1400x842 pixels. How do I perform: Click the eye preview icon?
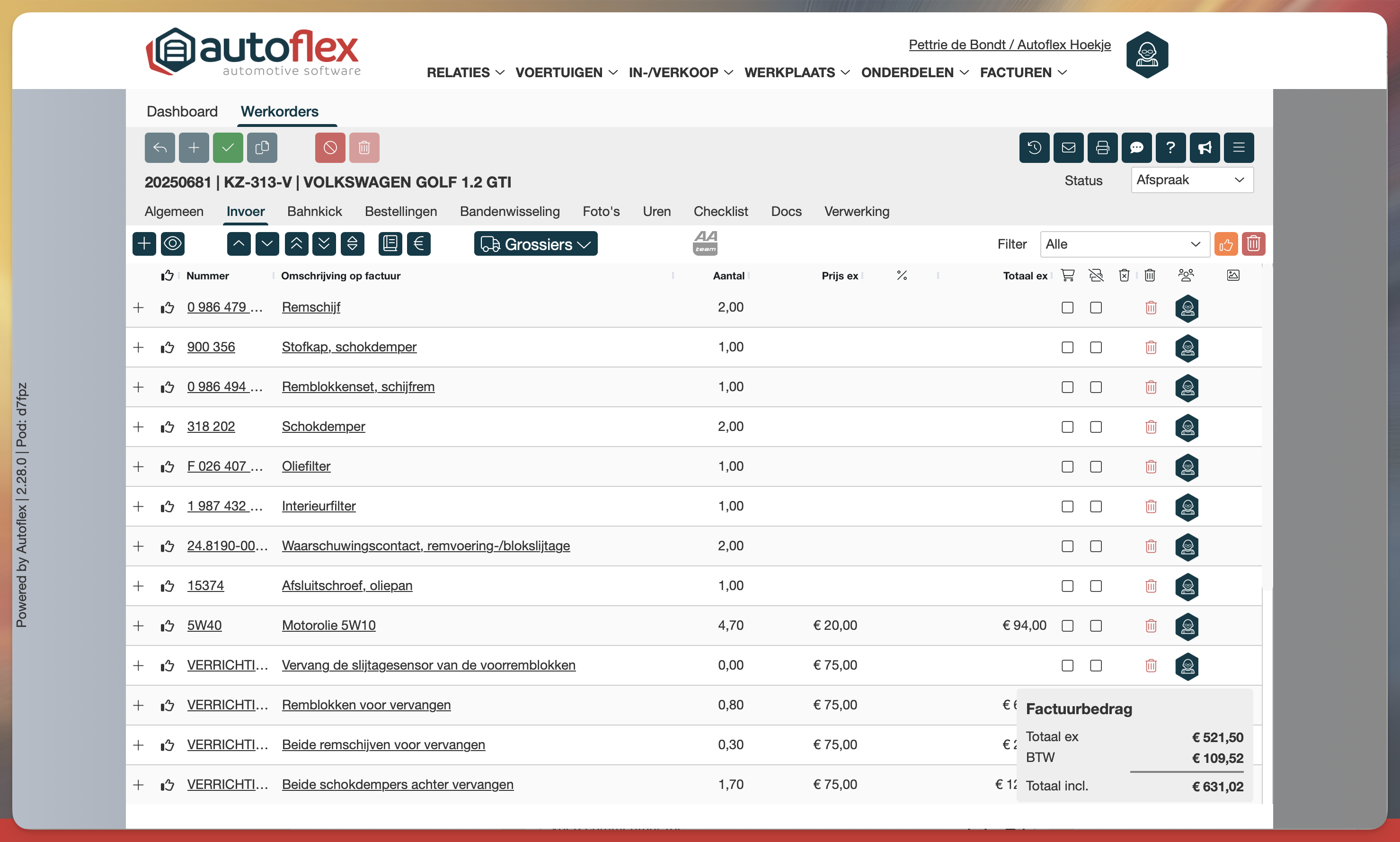[172, 244]
